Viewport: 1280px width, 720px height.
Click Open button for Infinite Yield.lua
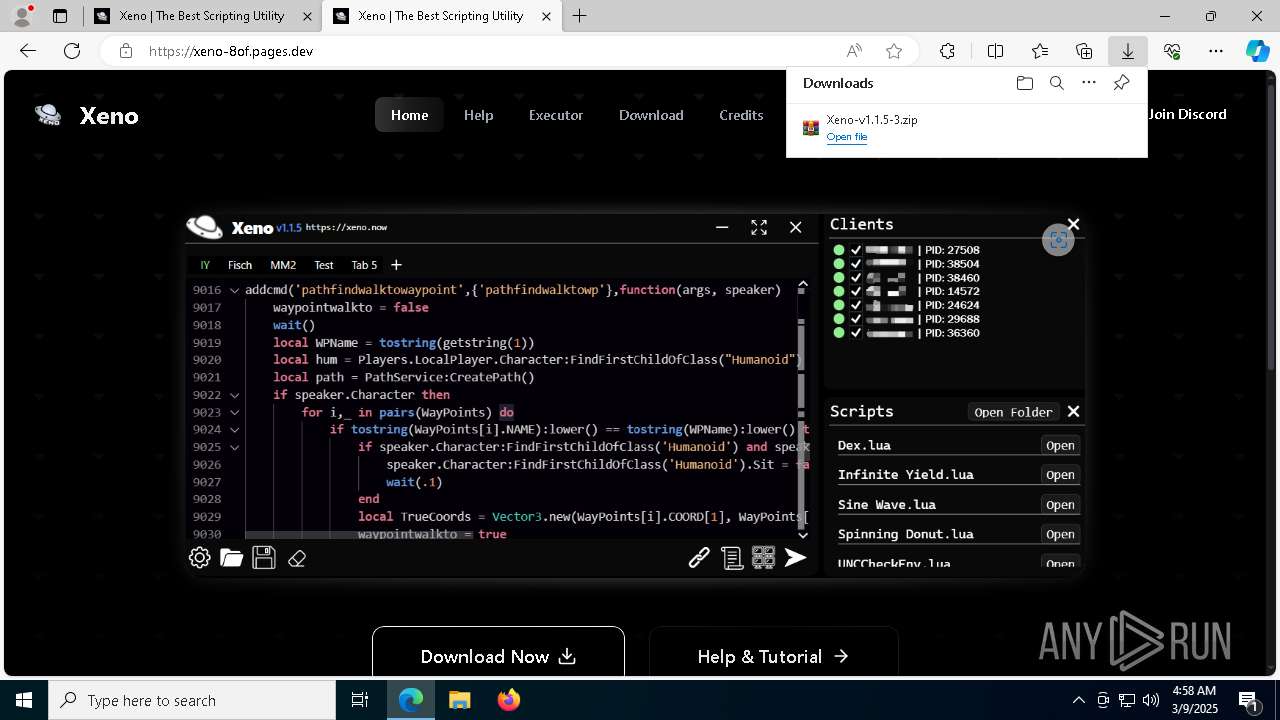[1060, 475]
